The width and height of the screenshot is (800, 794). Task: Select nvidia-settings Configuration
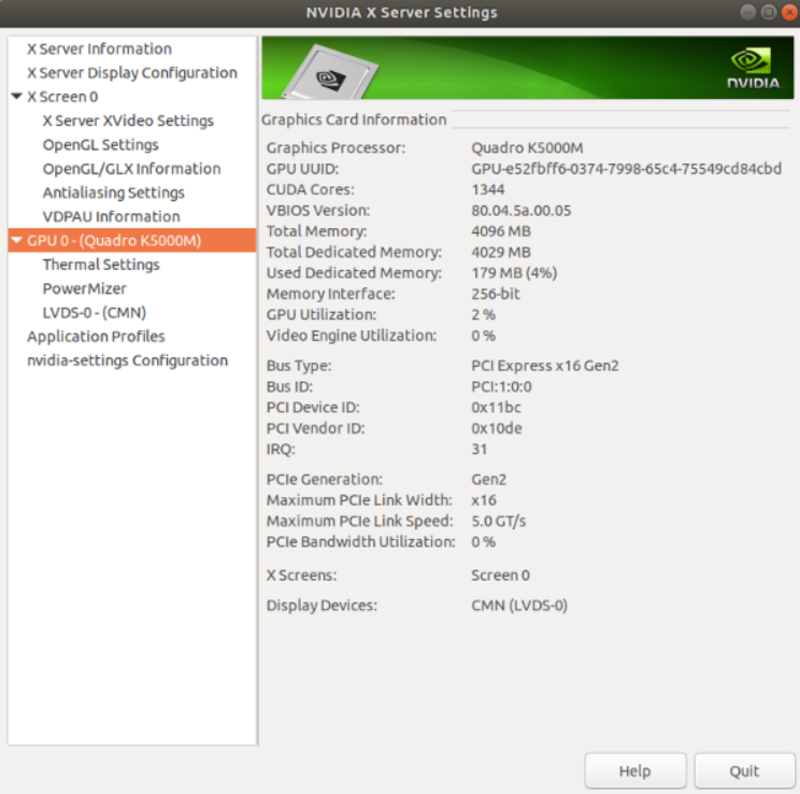(x=127, y=361)
